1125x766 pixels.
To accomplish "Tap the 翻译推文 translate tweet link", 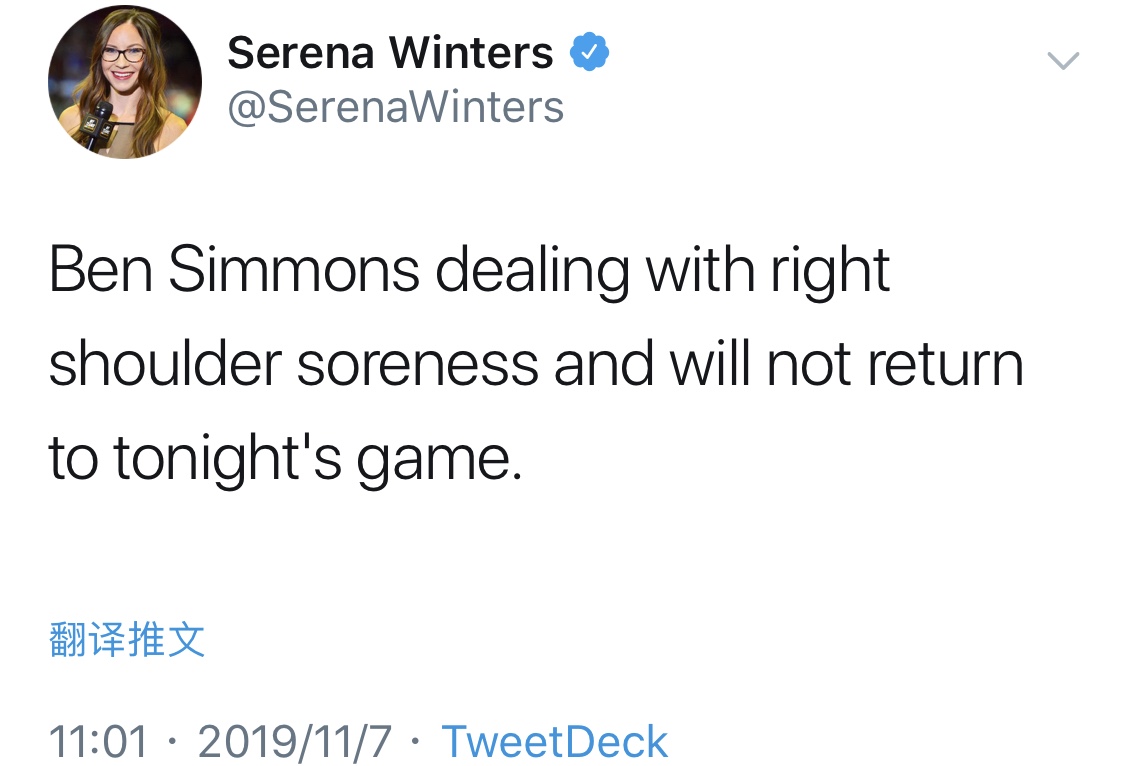I will [x=127, y=640].
